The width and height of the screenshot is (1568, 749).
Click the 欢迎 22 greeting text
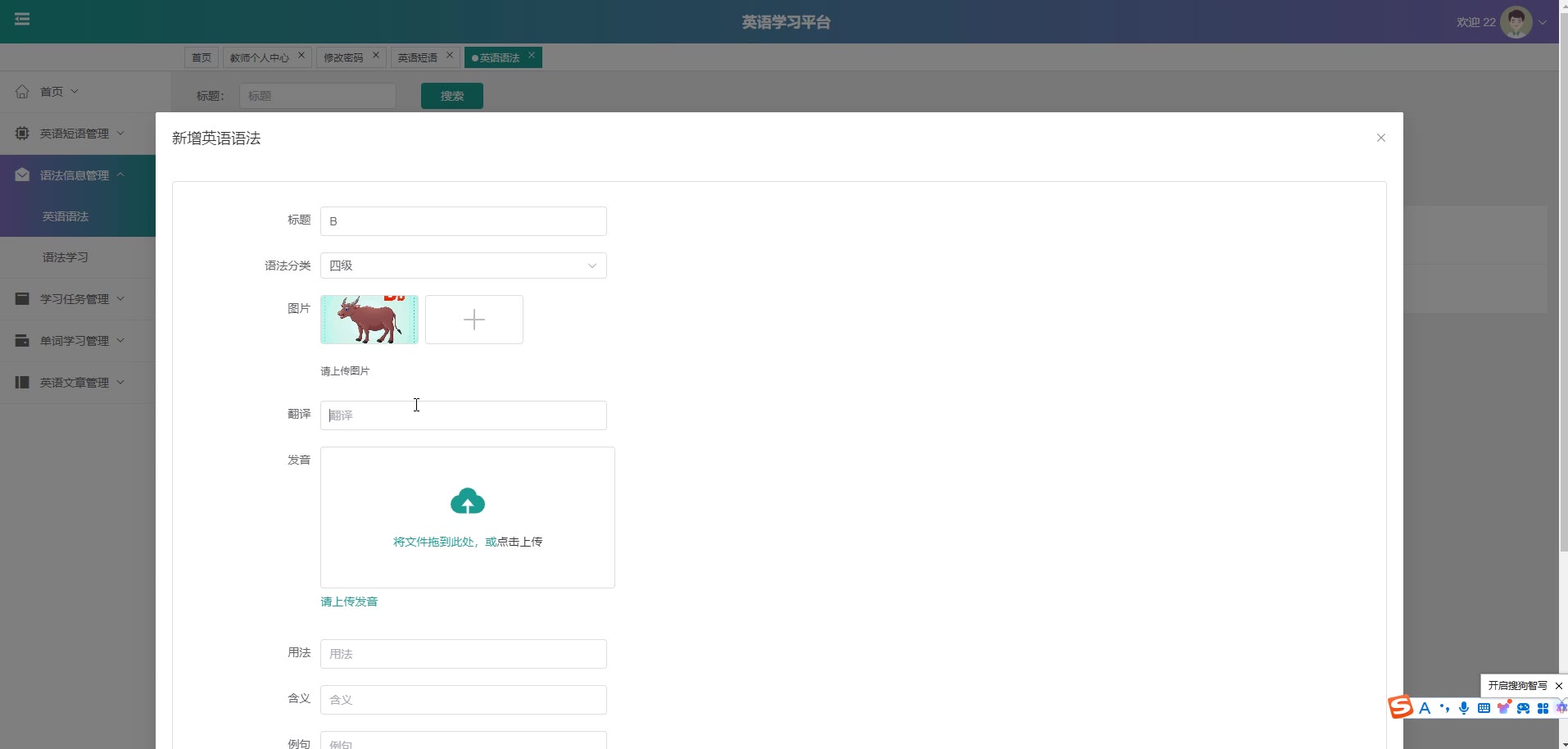[1475, 22]
